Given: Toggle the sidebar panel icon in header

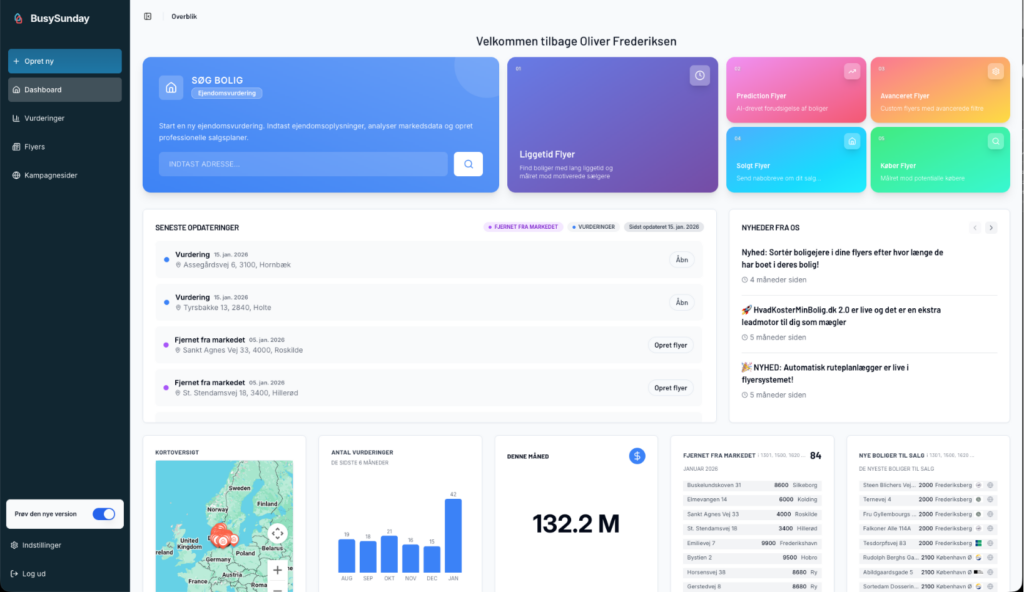Looking at the screenshot, I should coord(148,16).
